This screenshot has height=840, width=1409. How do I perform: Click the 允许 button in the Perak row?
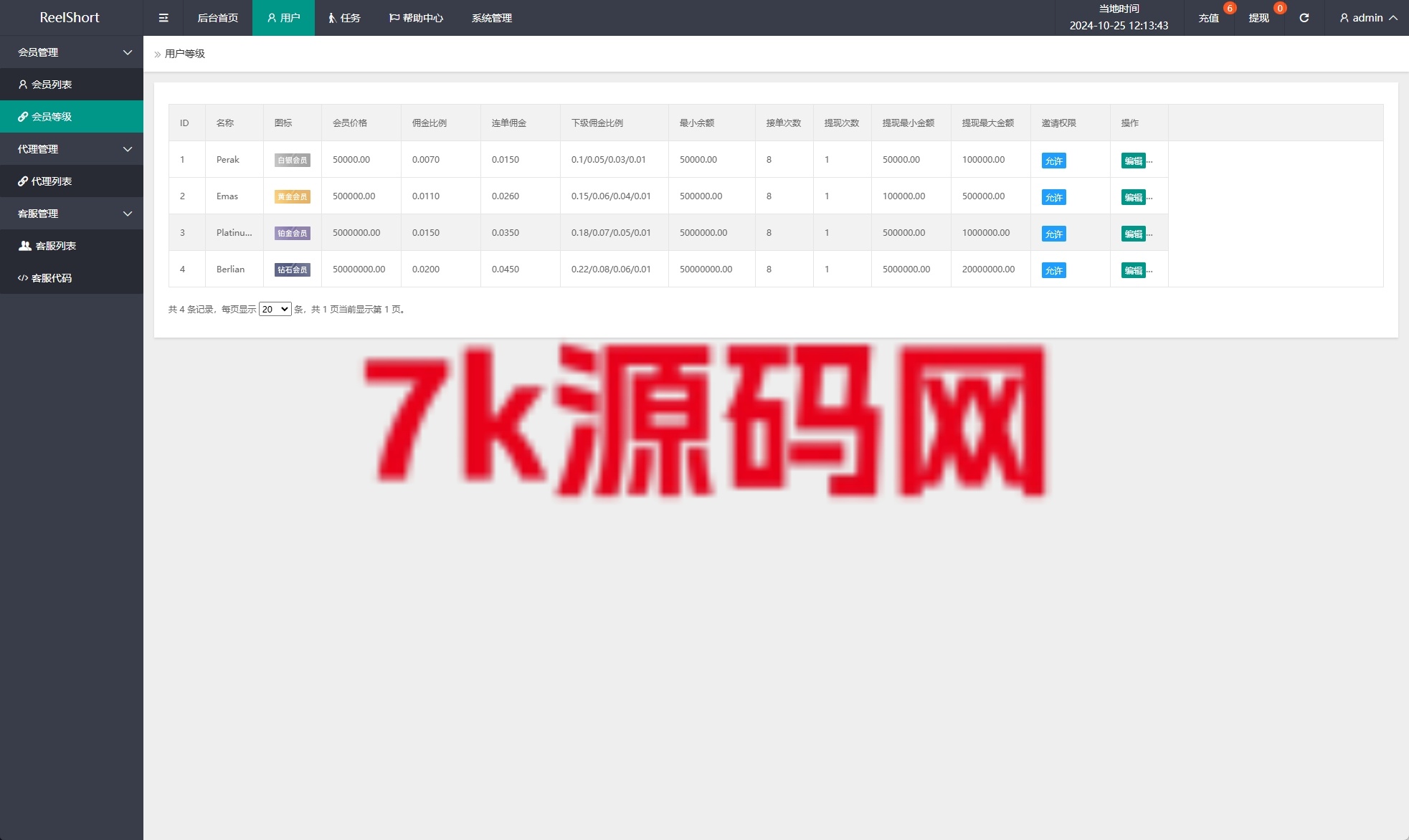(1053, 161)
